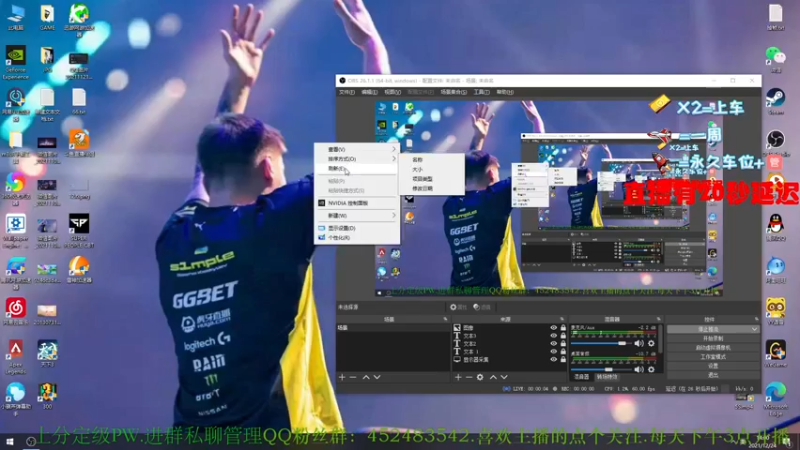This screenshot has height=450, width=800.
Task: Choose 刷新(E) in the context menu
Action: coord(357,168)
